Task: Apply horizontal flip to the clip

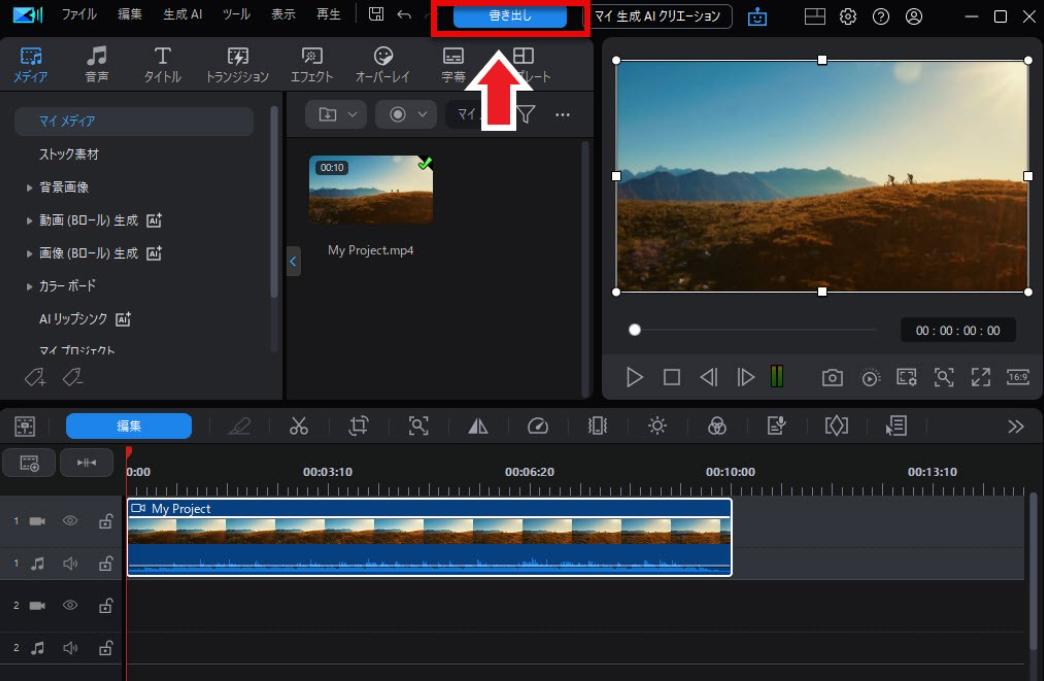Action: pyautogui.click(x=478, y=425)
